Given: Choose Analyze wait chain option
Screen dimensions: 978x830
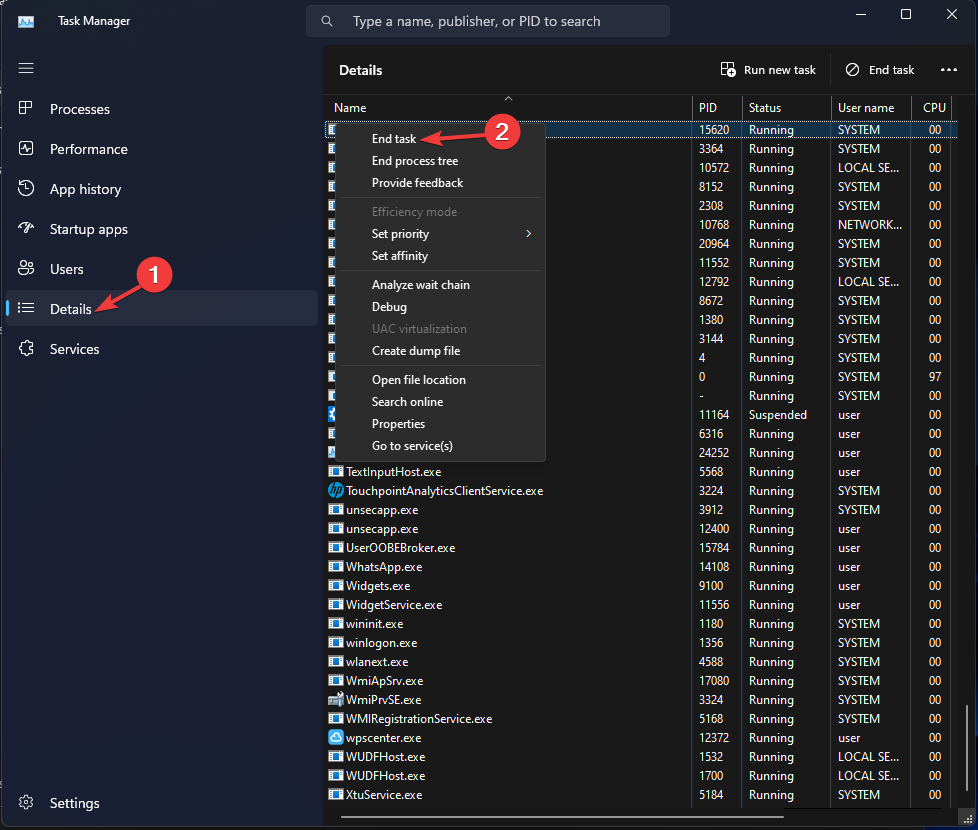Looking at the screenshot, I should click(420, 284).
